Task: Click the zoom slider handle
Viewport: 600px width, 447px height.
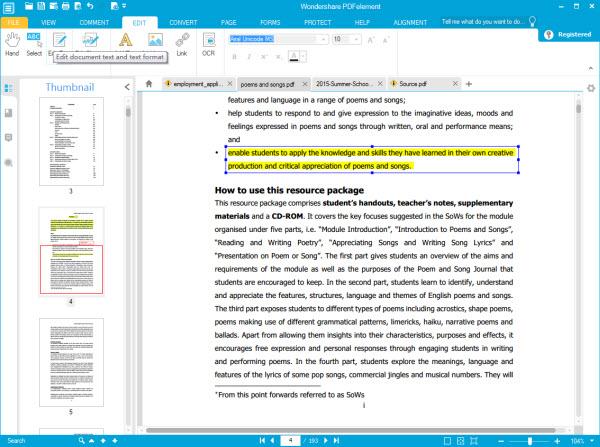Action: [x=530, y=441]
